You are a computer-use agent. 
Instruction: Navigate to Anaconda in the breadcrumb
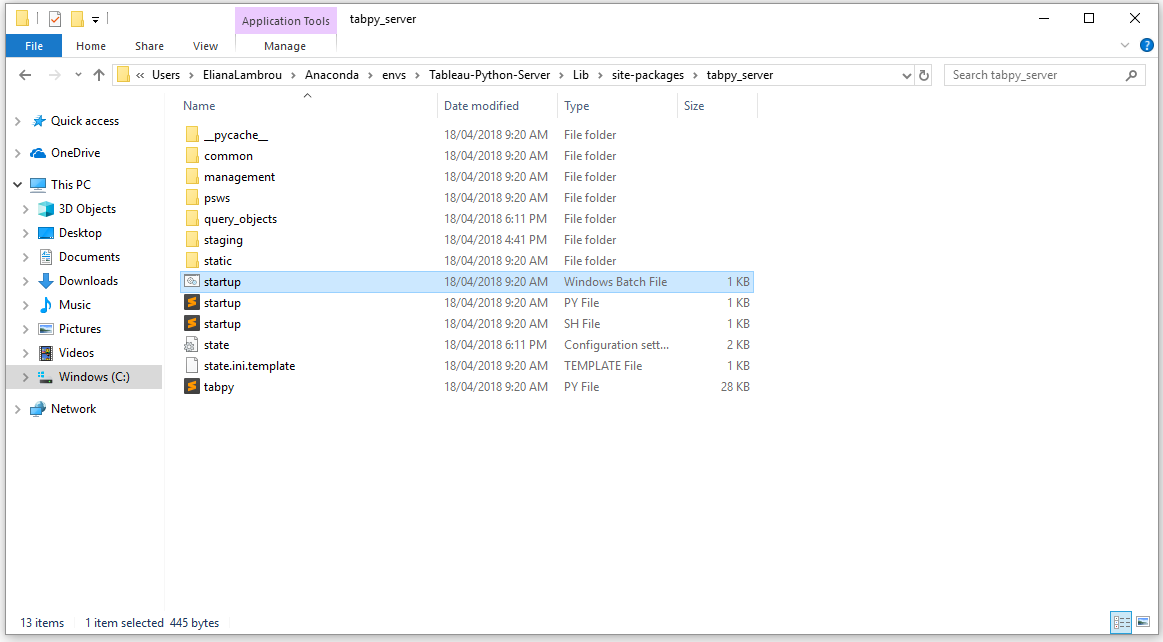pos(332,75)
